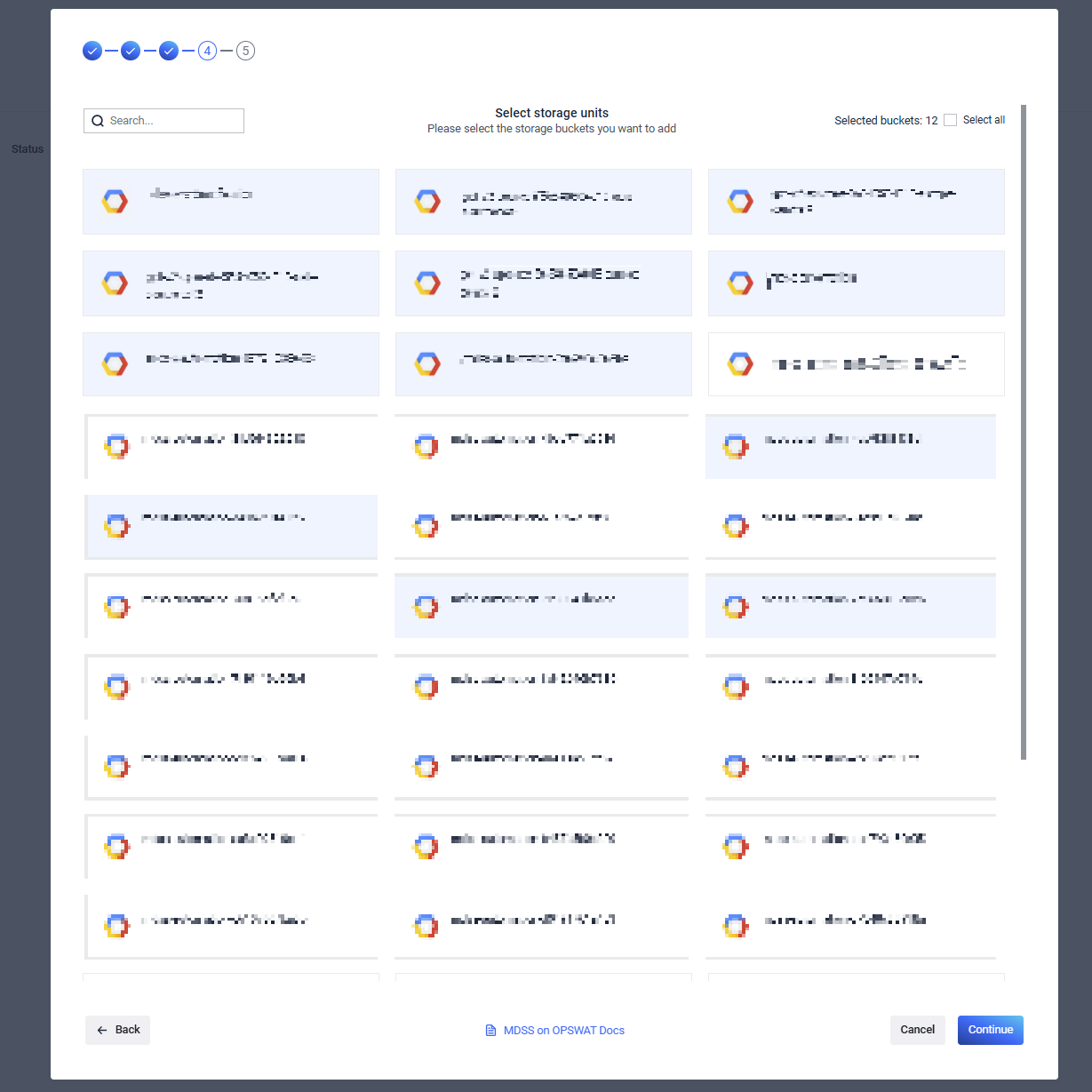Click the left arrow icon on Back
This screenshot has width=1092, height=1092.
pyautogui.click(x=102, y=1030)
